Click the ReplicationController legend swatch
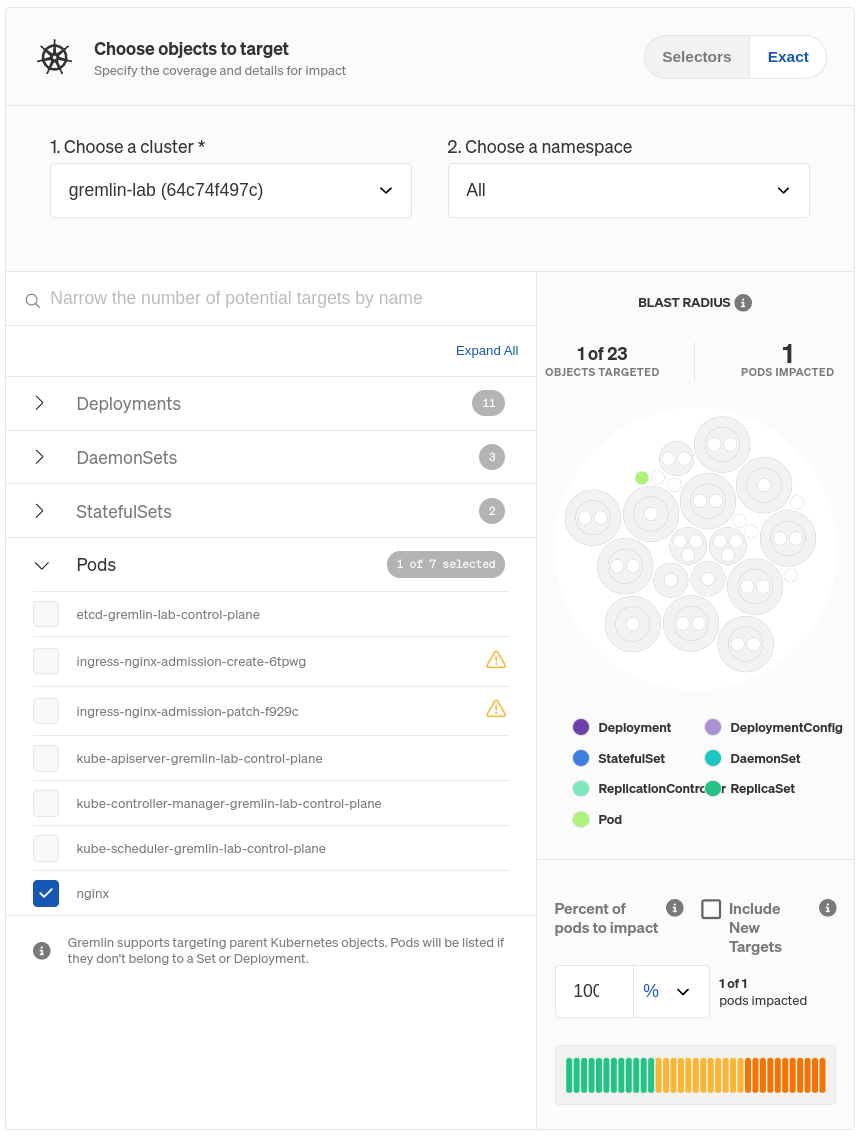 (581, 788)
